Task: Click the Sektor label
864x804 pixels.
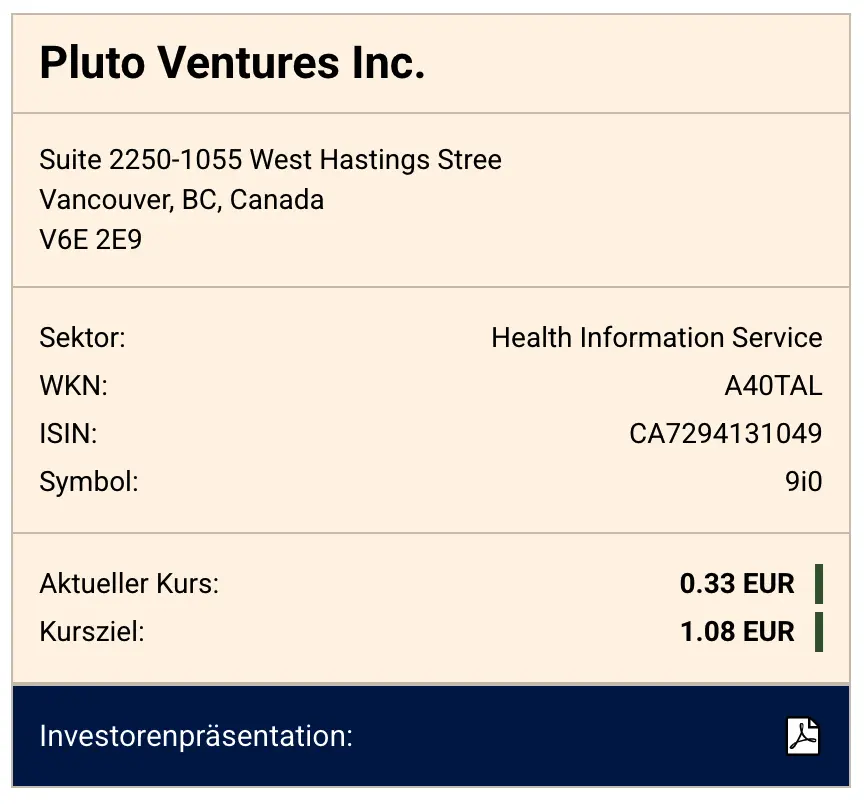Action: click(82, 338)
